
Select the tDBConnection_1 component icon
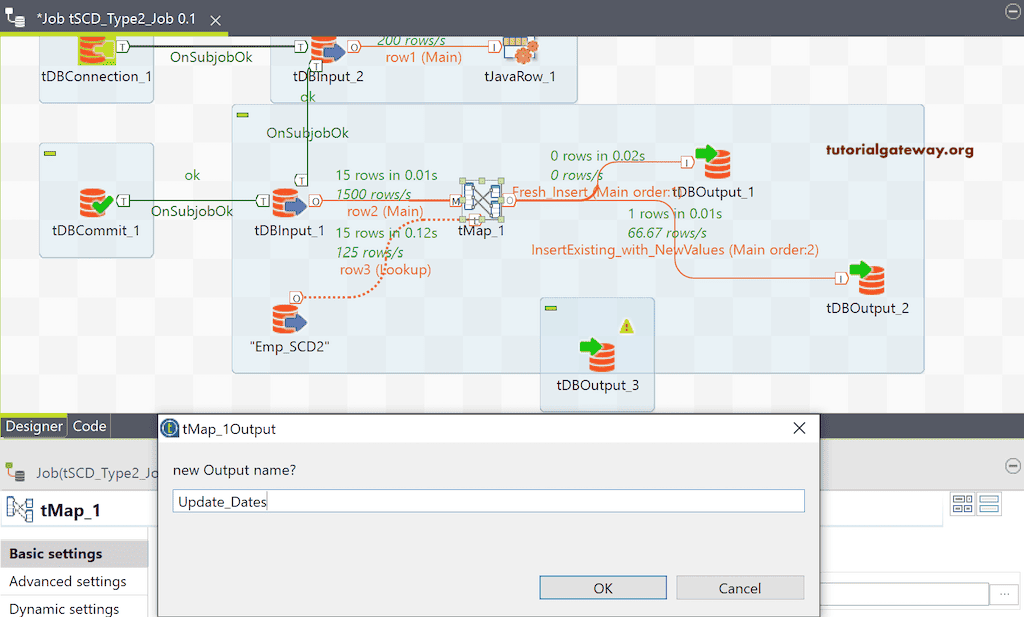pyautogui.click(x=96, y=48)
